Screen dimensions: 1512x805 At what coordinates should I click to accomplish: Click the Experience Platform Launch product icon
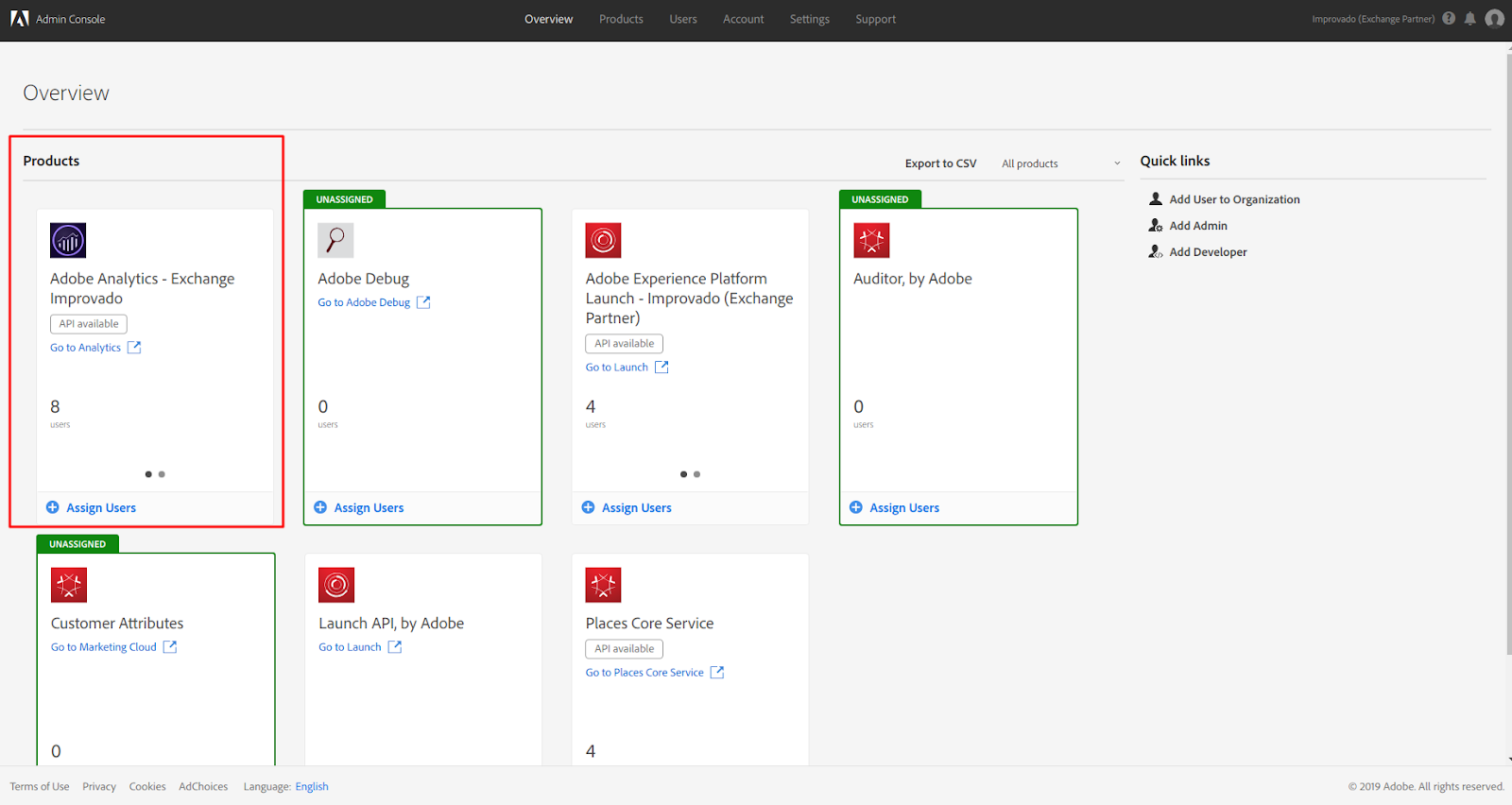click(603, 240)
